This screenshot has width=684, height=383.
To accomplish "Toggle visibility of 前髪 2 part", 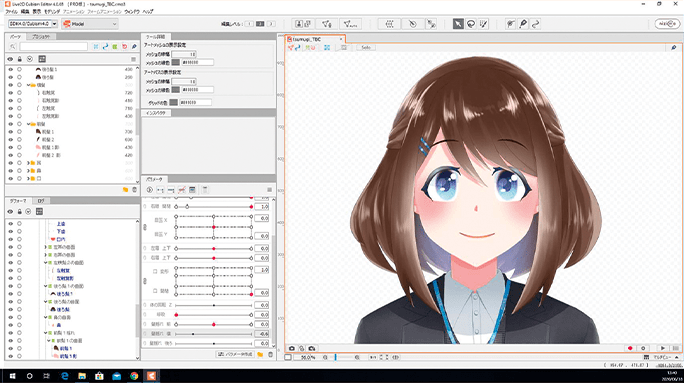I will coord(10,140).
